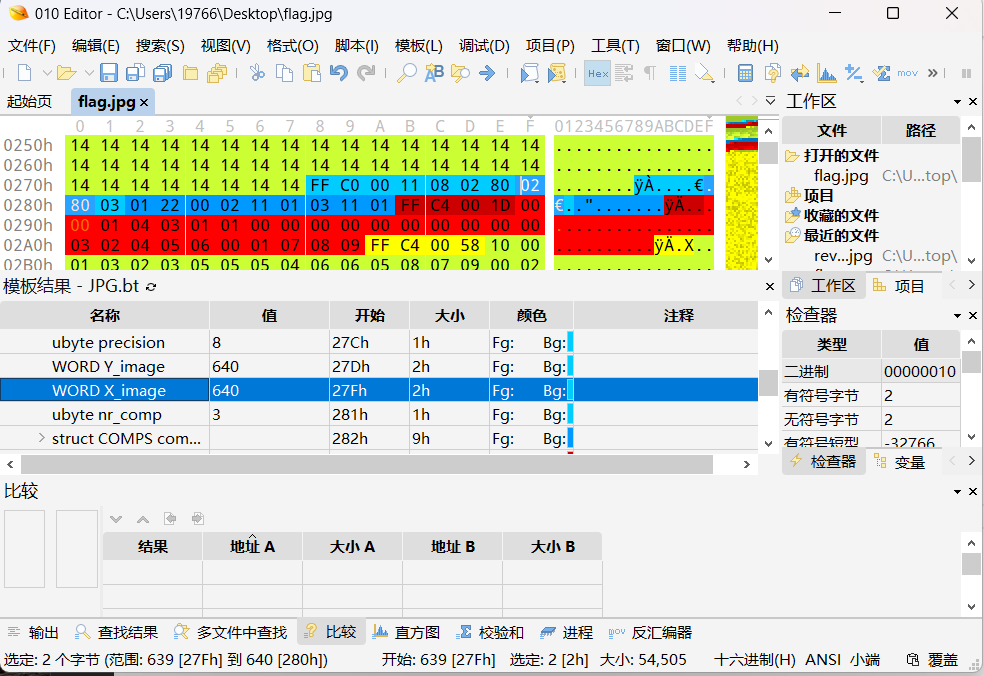Toggle the paragraph mark display button

click(x=650, y=73)
